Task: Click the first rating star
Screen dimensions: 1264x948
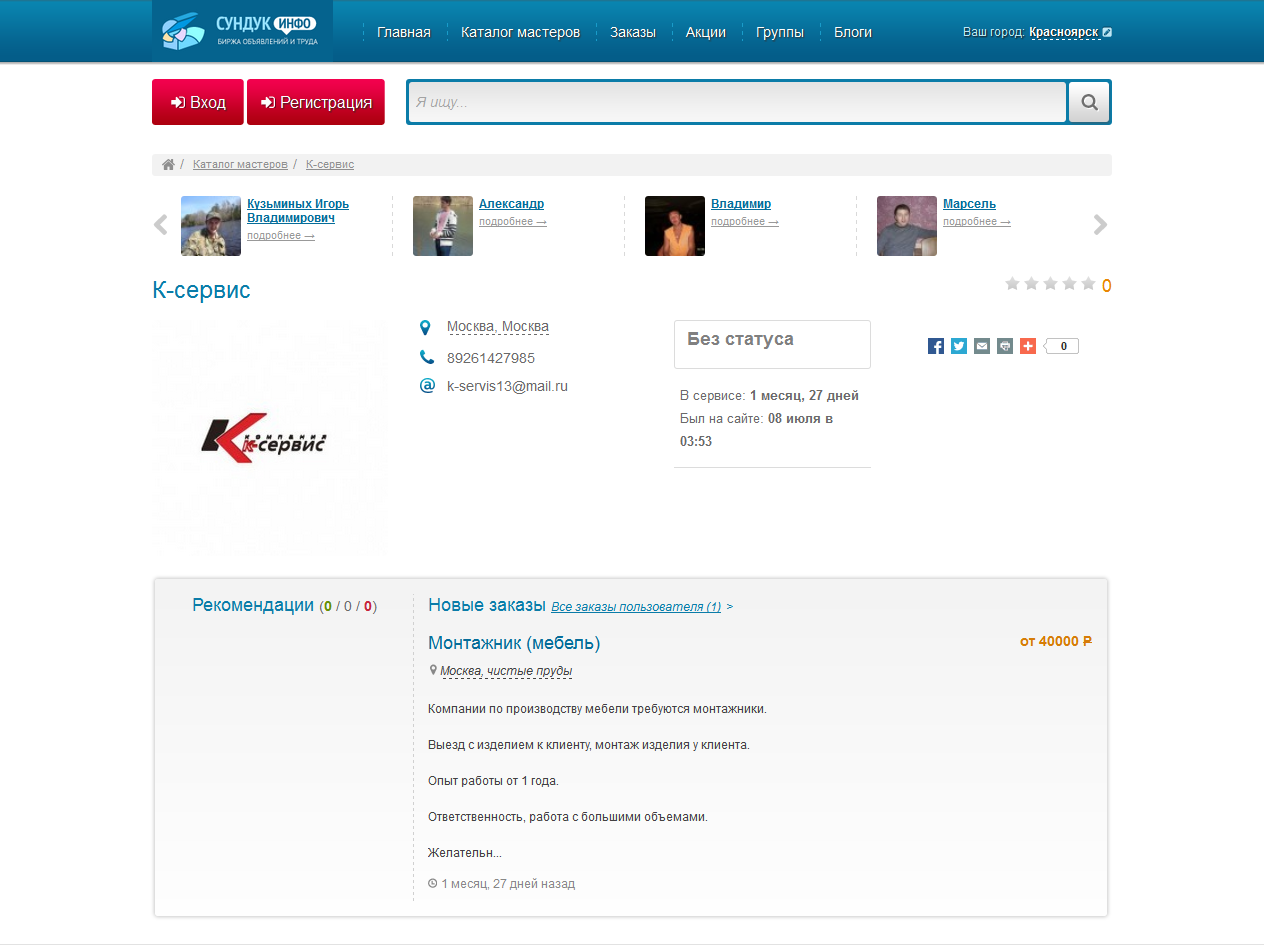Action: click(x=1012, y=284)
